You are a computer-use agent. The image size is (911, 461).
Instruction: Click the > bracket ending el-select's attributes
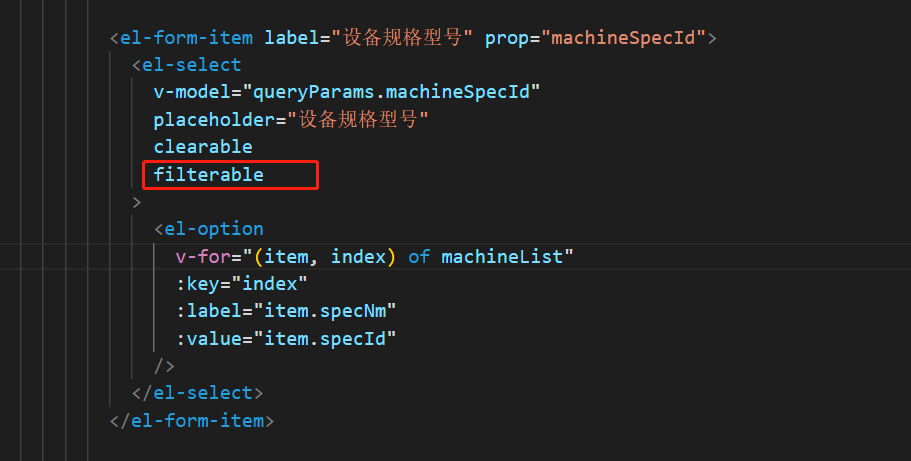137,202
